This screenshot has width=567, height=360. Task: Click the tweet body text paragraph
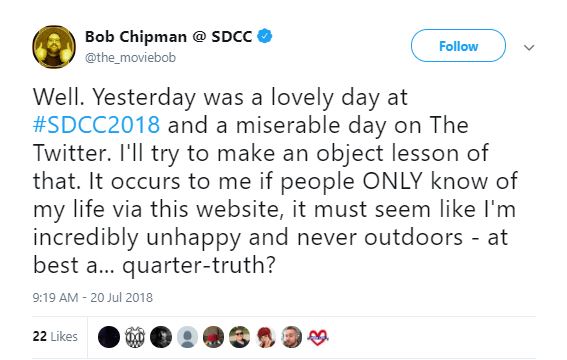tap(275, 181)
